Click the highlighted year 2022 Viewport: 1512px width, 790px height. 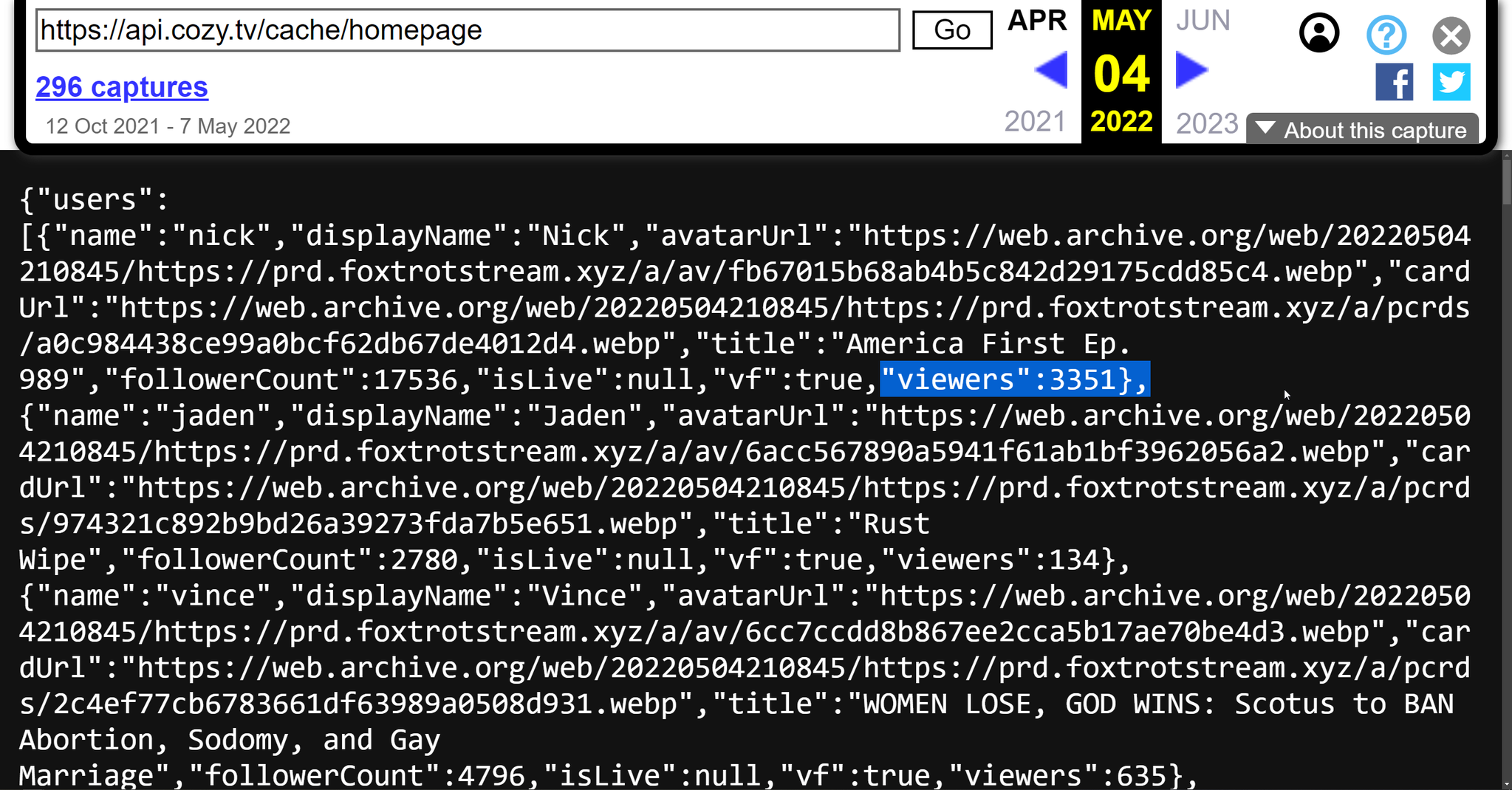tap(1121, 121)
